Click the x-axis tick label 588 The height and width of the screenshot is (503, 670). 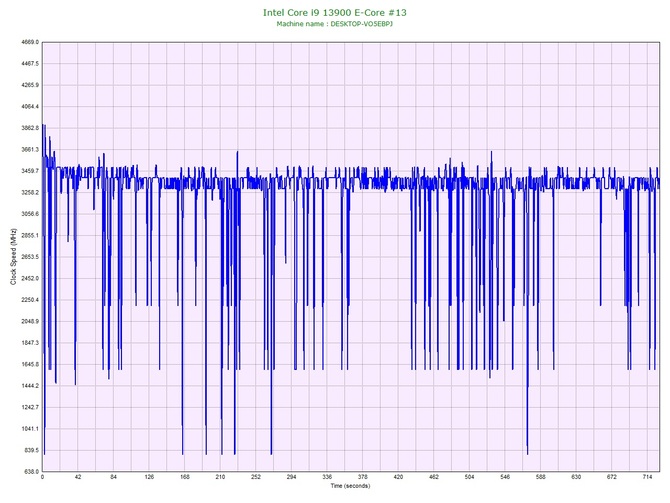(541, 477)
